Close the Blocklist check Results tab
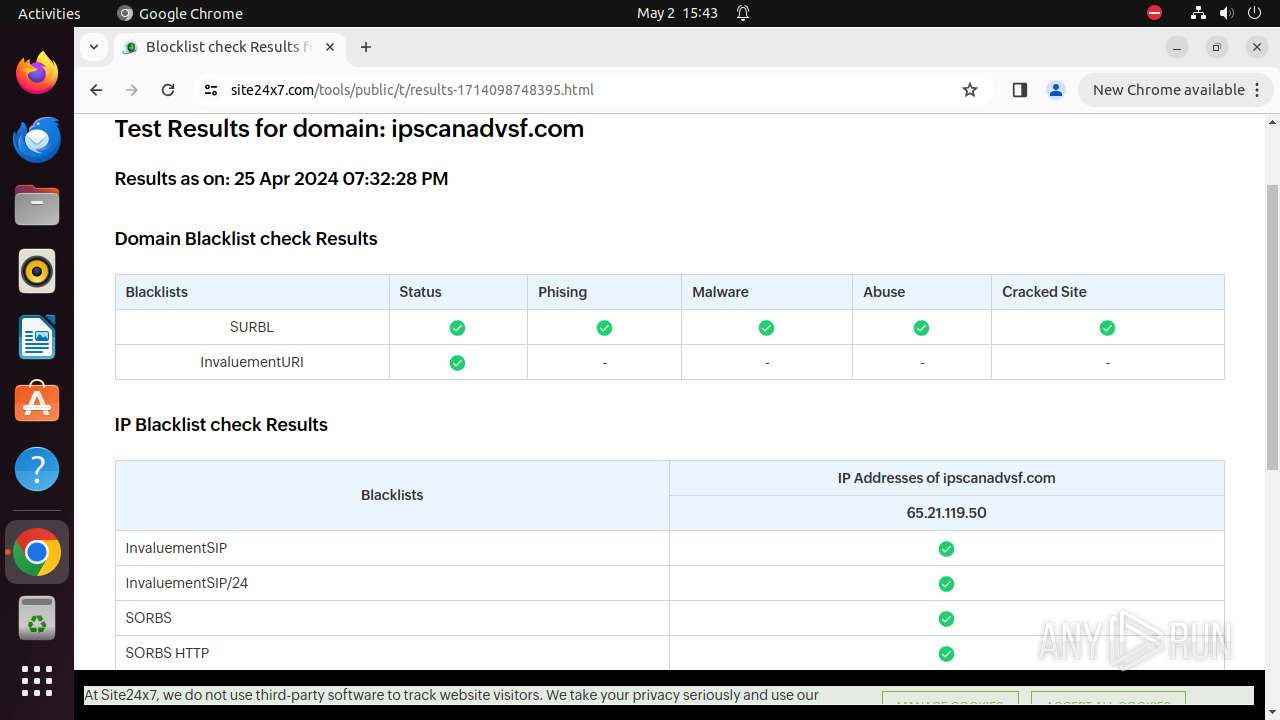Screen dimensions: 1280x720 [330, 47]
